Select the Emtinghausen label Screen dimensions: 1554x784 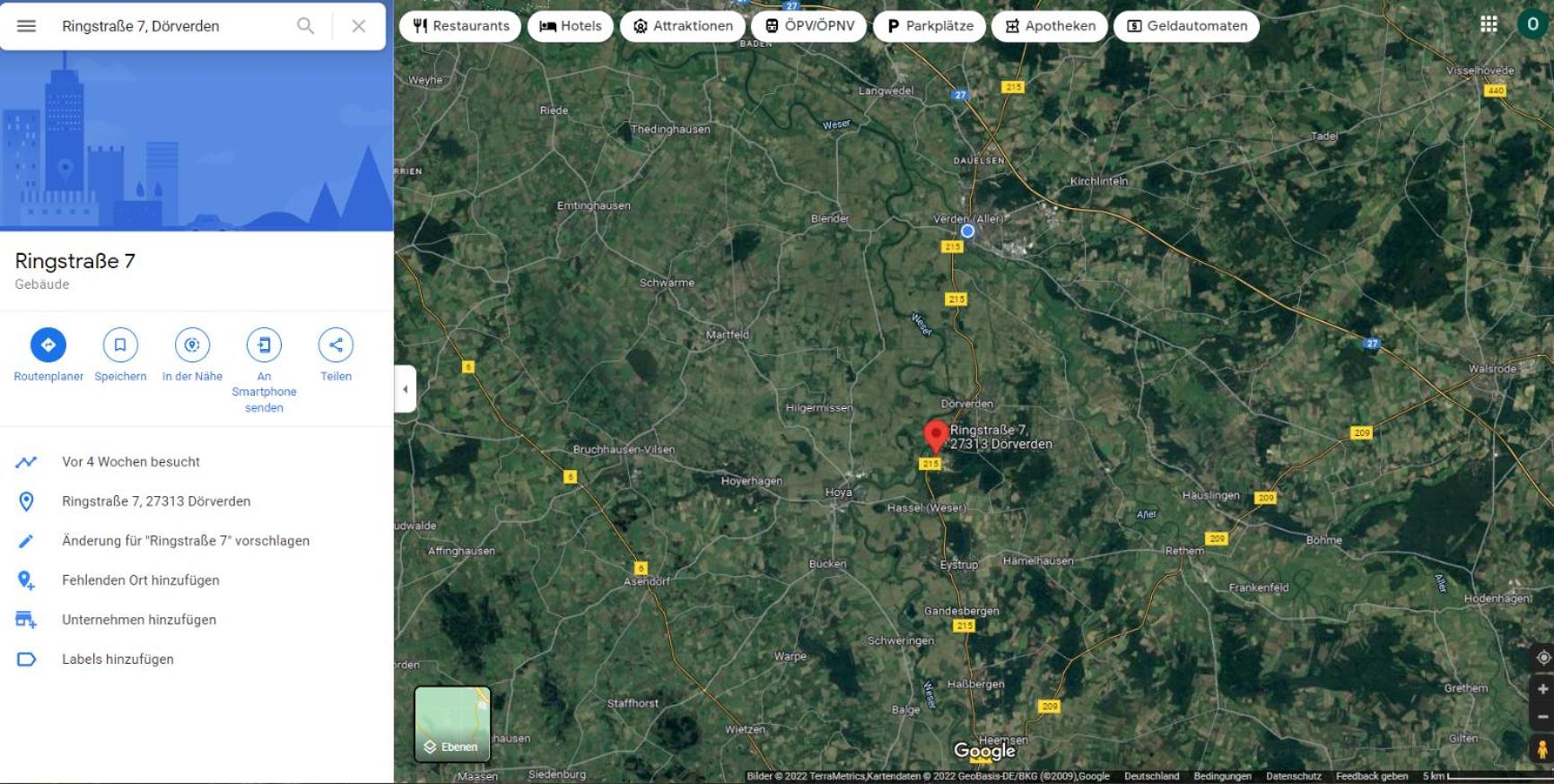coord(593,205)
